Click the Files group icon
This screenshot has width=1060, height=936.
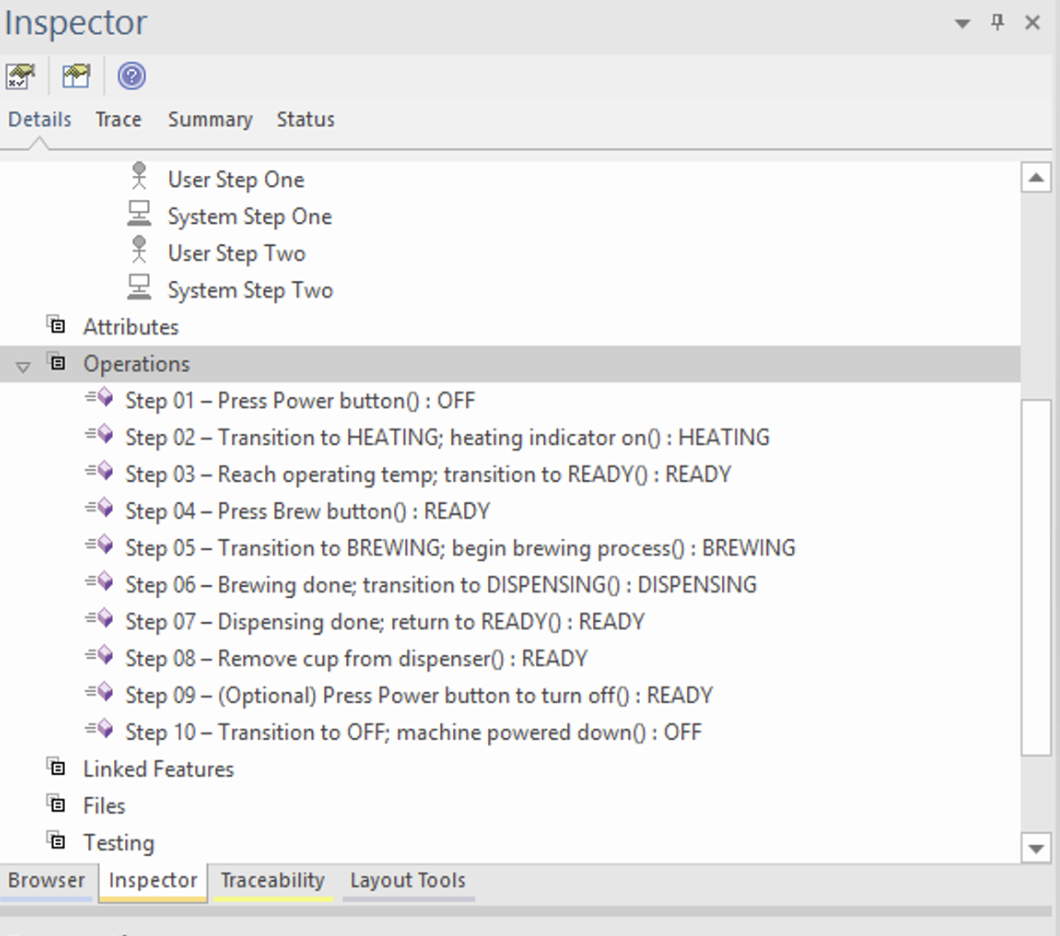[x=56, y=804]
